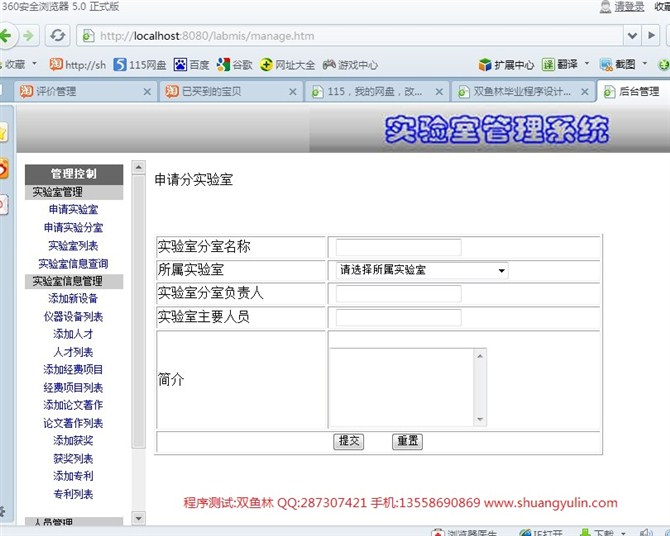Open the http://sh Taobao bookmark
This screenshot has width=670, height=536.
77,65
